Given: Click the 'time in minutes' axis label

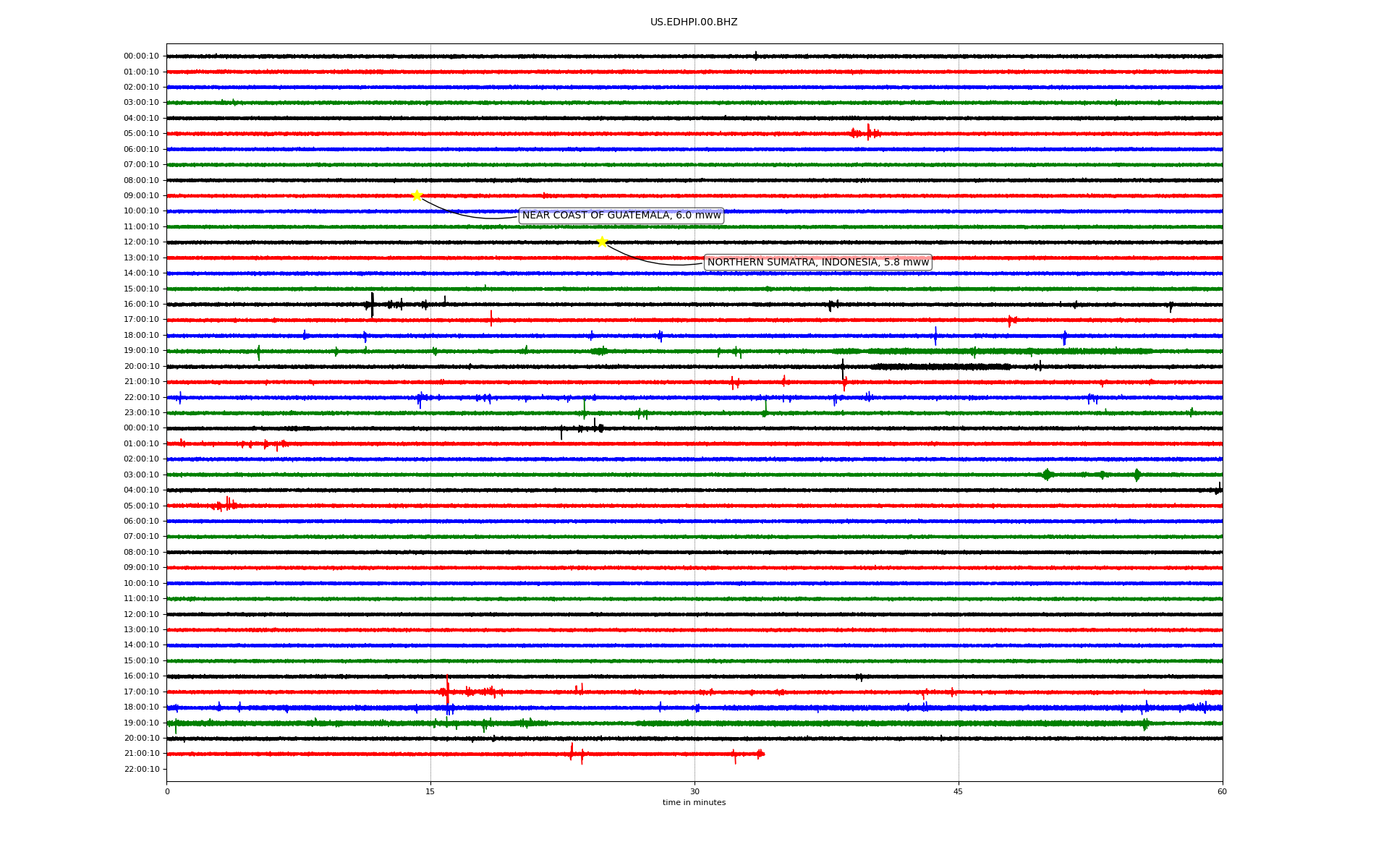Looking at the screenshot, I should coord(694,803).
